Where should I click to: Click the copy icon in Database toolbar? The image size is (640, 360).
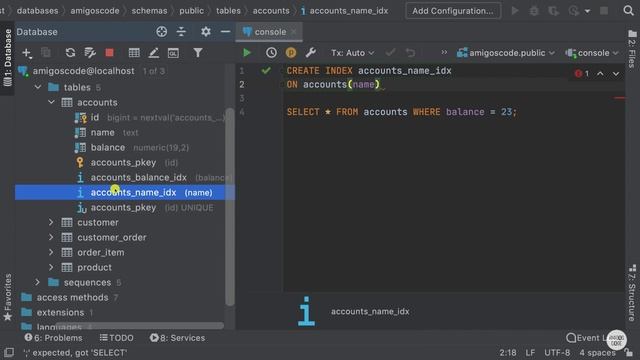(x=46, y=53)
